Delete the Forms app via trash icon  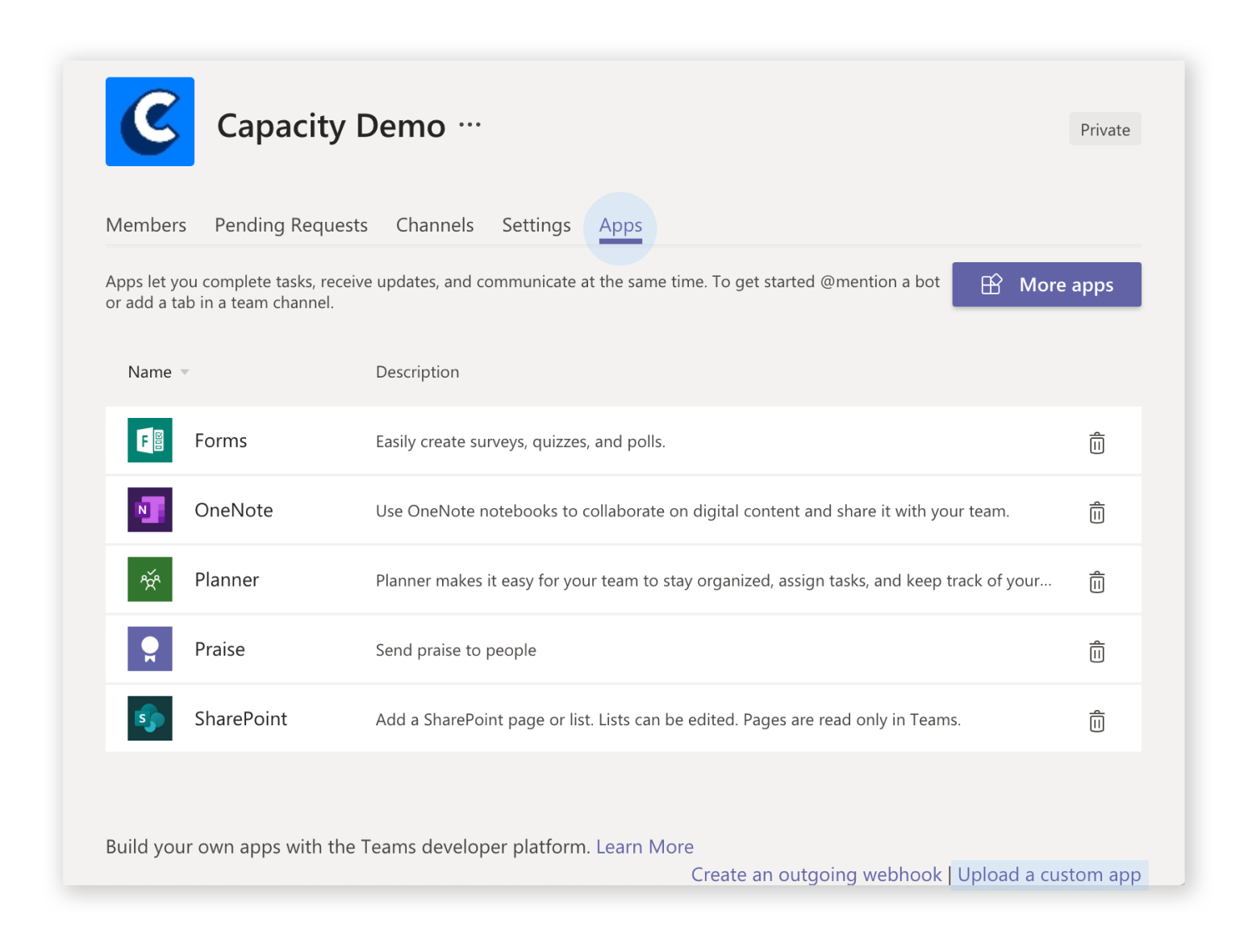(x=1097, y=443)
